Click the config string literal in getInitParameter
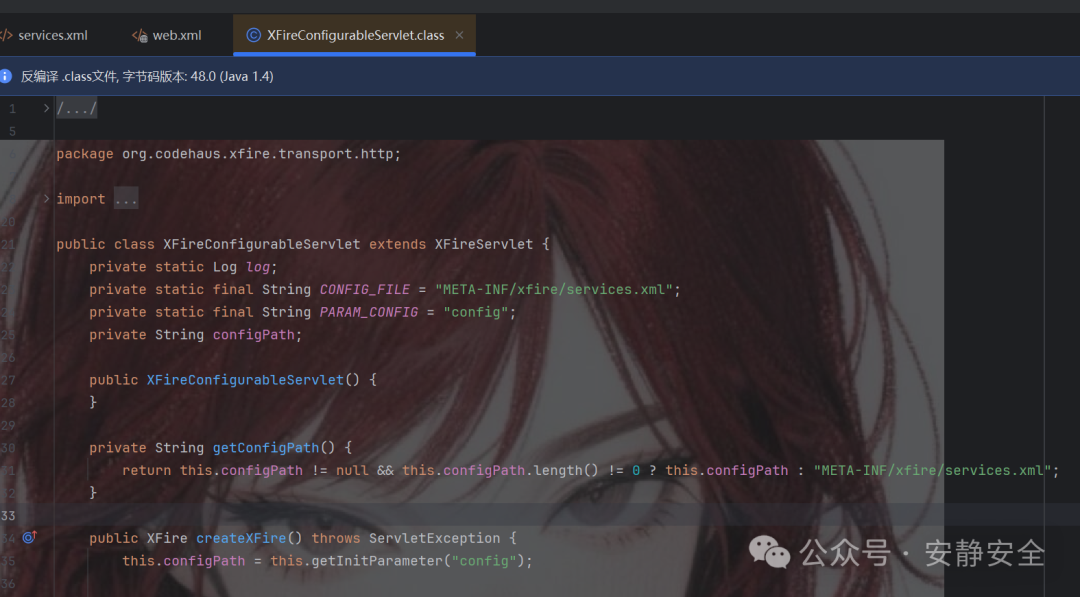The height and width of the screenshot is (597, 1080). [484, 560]
